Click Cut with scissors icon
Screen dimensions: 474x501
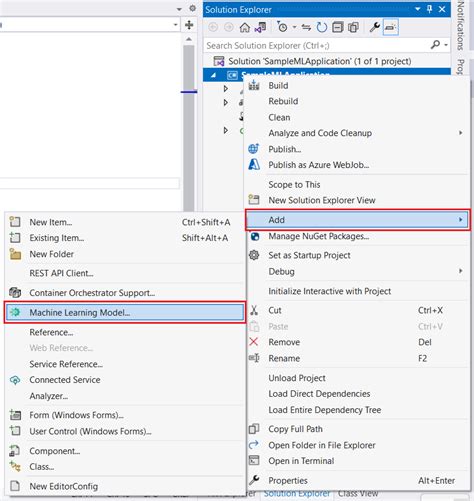[x=357, y=310]
